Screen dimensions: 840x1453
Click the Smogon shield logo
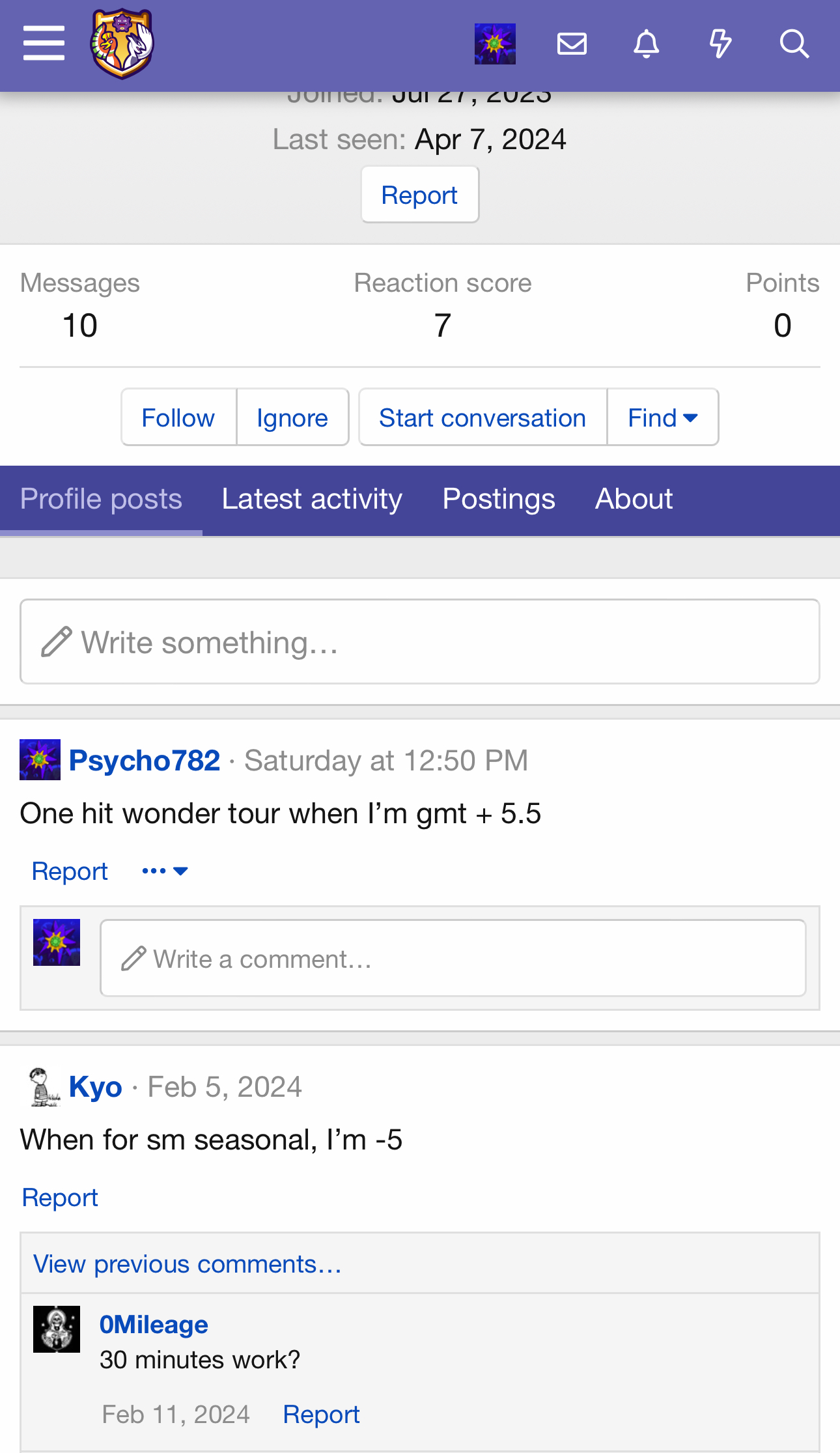122,44
